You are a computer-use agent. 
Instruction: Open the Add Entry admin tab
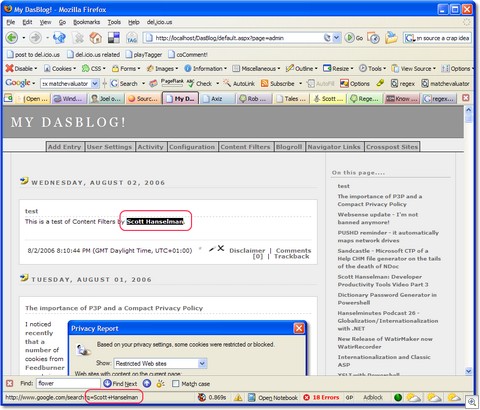pyautogui.click(x=64, y=147)
